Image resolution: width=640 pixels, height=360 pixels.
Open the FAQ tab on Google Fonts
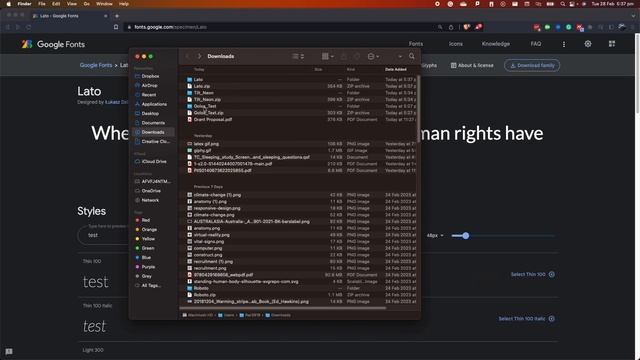click(x=536, y=44)
